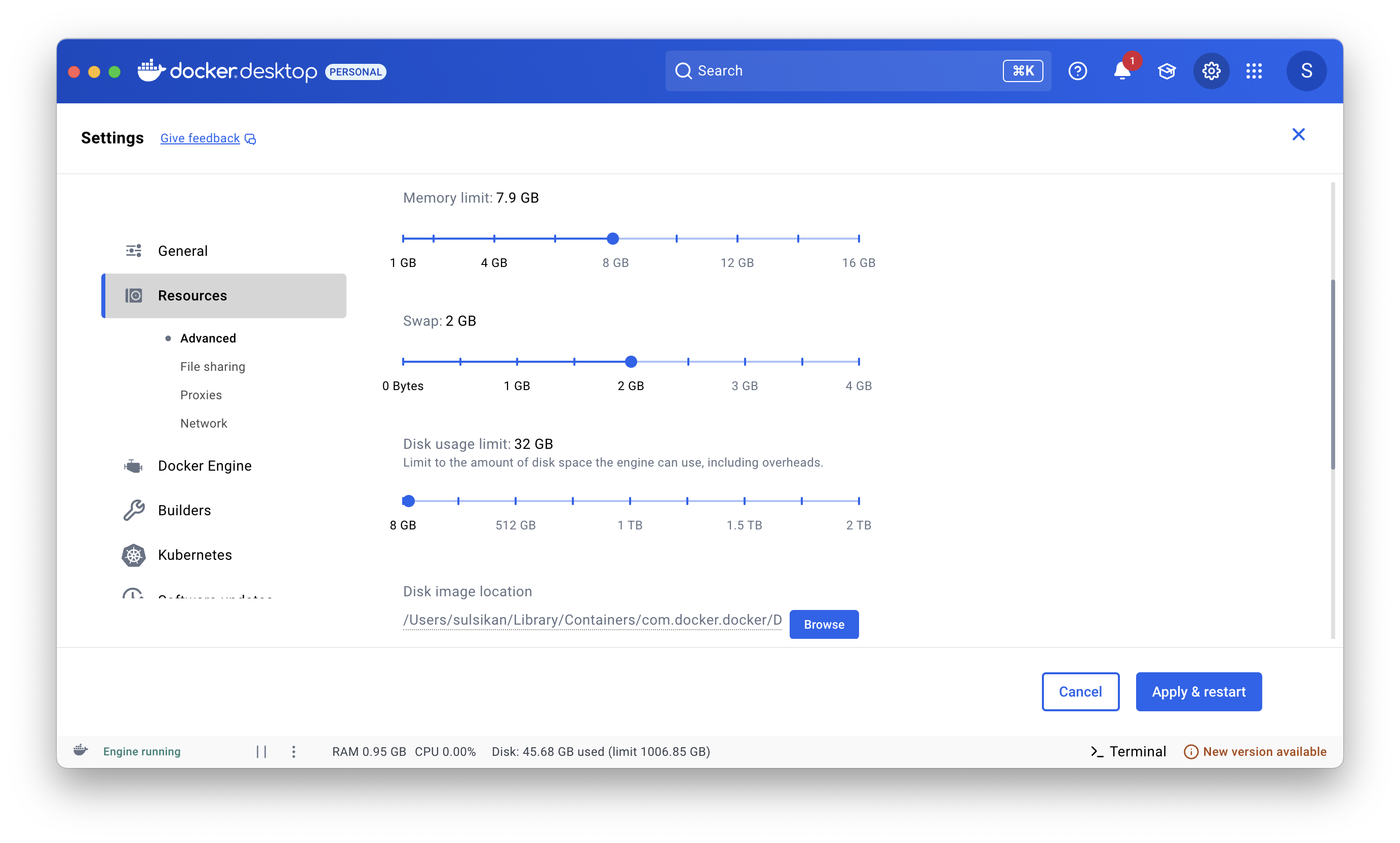Pause the engine with pause icon

tap(261, 751)
